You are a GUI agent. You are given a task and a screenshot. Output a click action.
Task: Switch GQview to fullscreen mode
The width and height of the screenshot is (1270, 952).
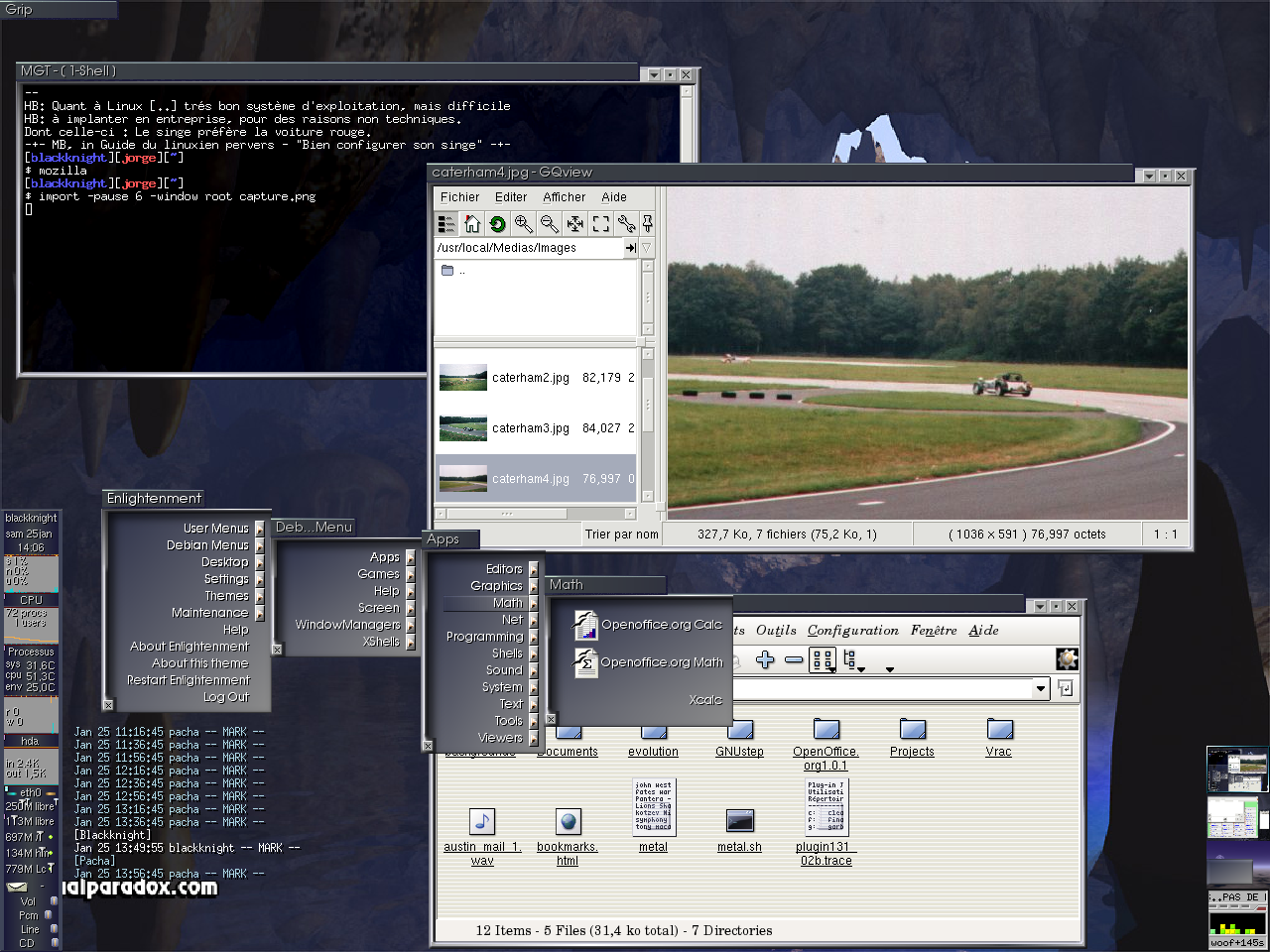601,224
